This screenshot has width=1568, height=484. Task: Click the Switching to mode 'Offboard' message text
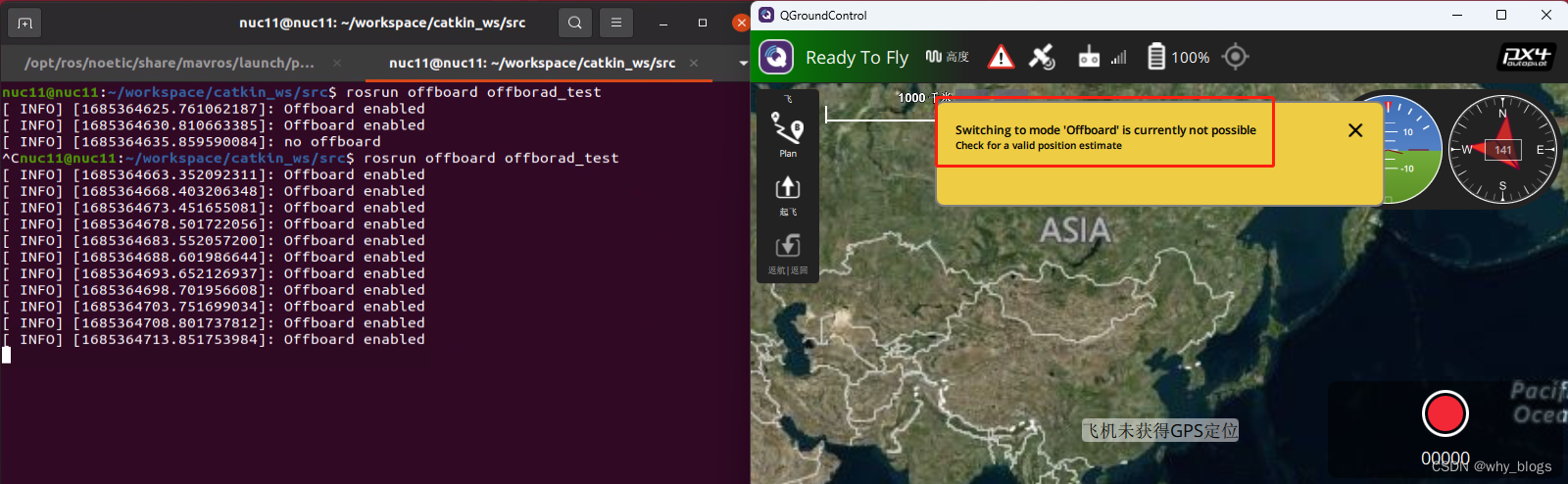point(1105,129)
